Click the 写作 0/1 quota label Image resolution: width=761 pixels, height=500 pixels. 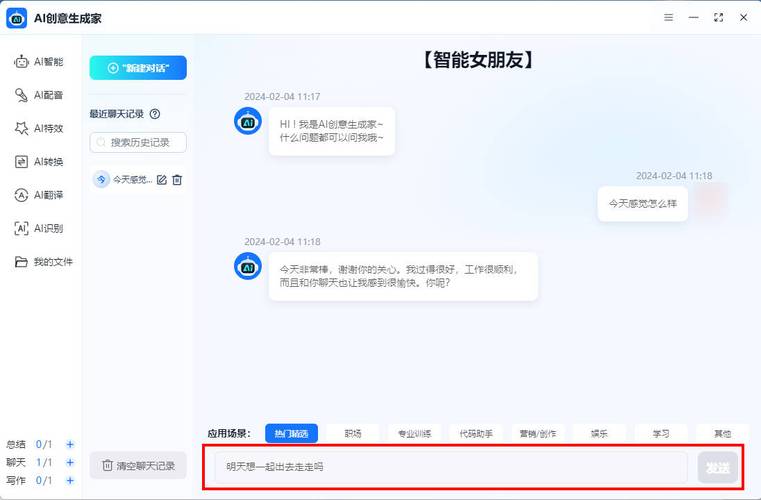tap(29, 481)
